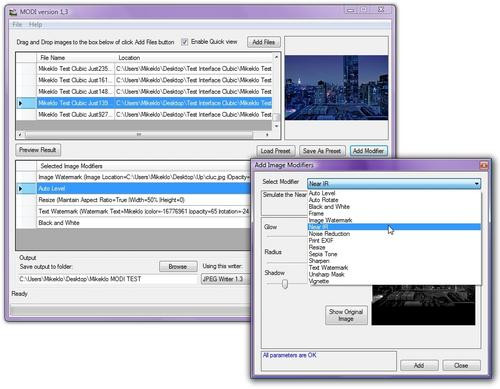Maximize the MODI main window
The height and width of the screenshot is (389, 500).
[x=364, y=10]
